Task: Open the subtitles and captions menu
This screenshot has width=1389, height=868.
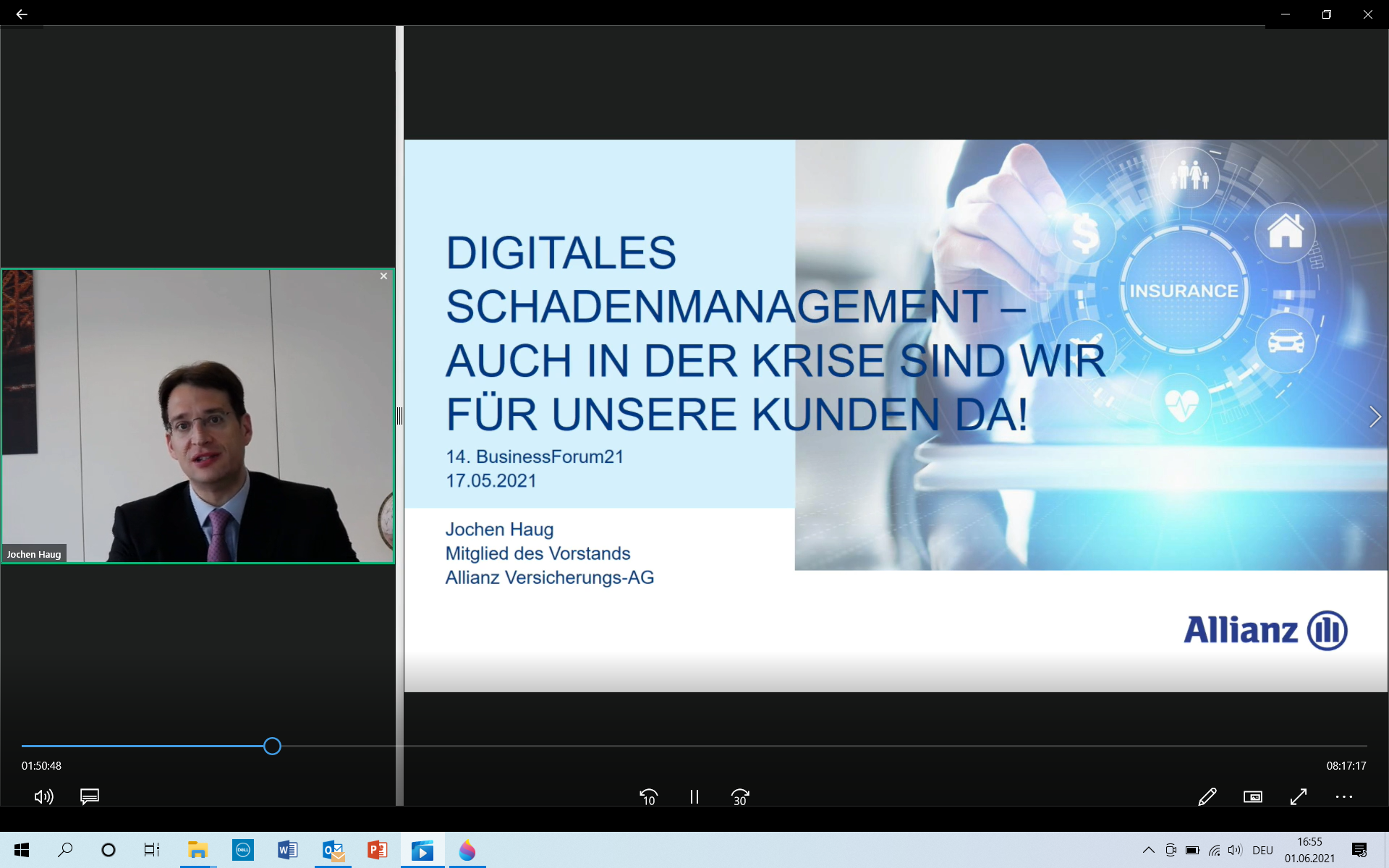Action: [90, 796]
